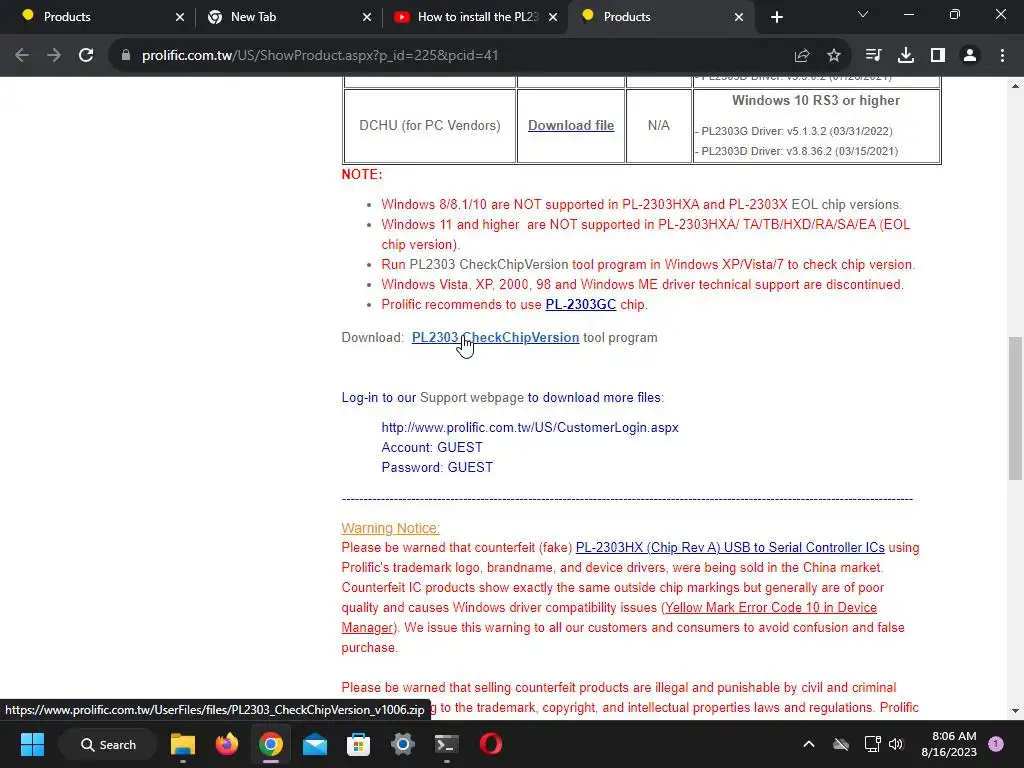Click the 'Windows 10 RS3 or higher' heading
This screenshot has height=768, width=1024.
click(x=816, y=101)
